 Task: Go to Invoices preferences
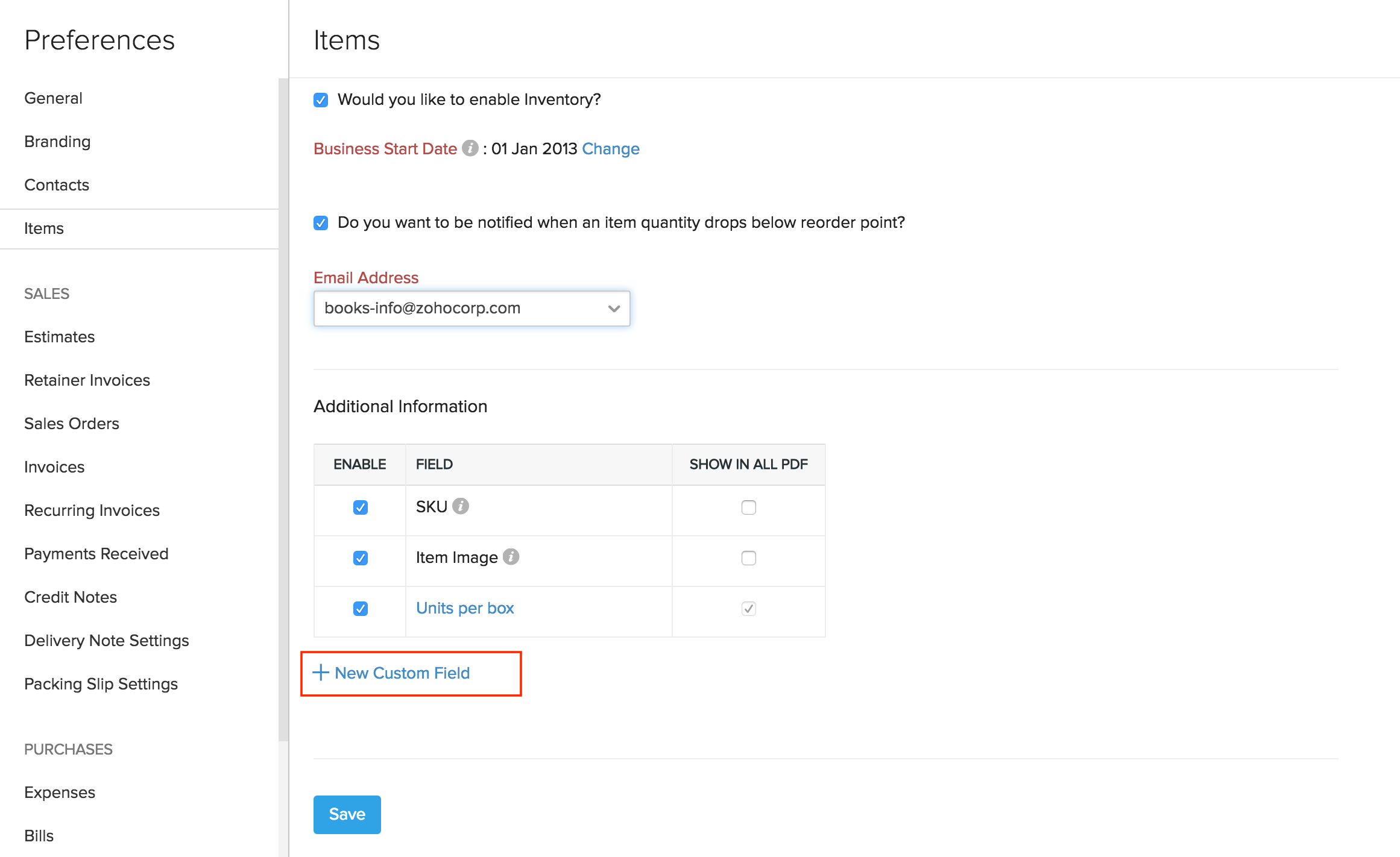coord(54,467)
